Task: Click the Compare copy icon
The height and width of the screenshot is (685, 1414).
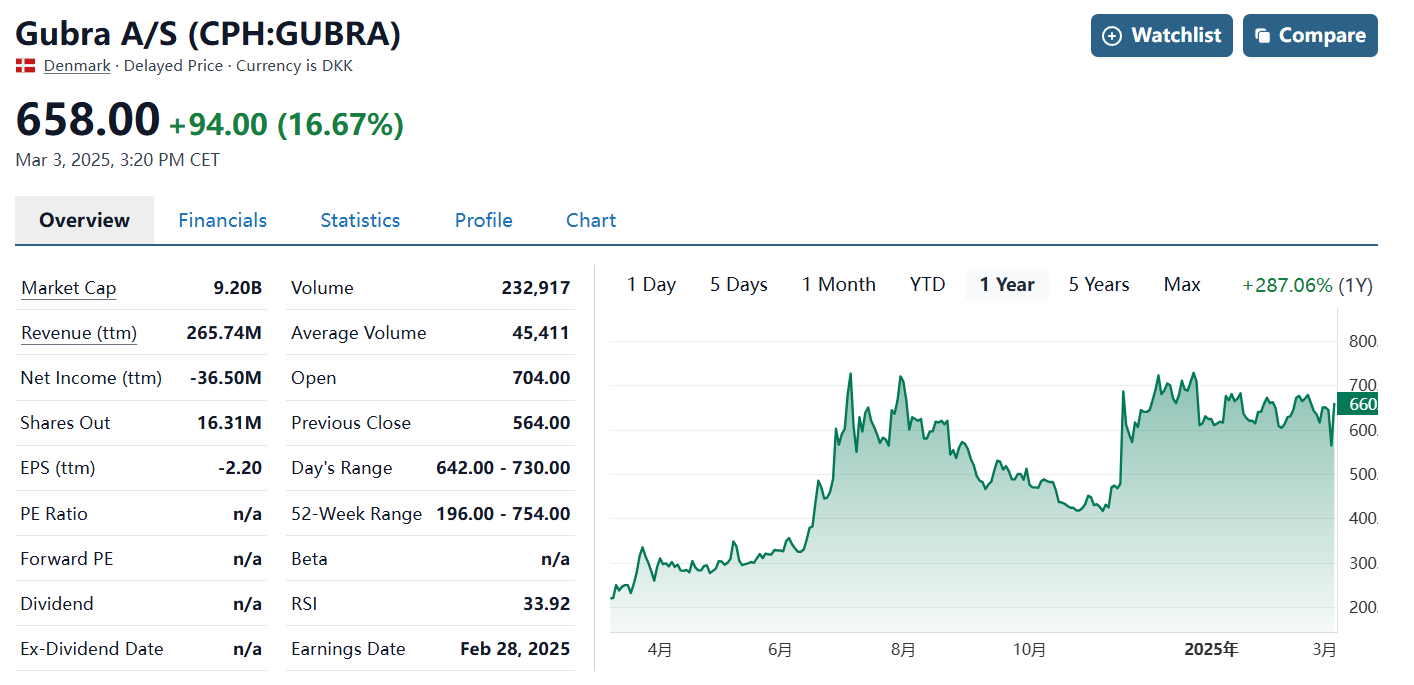Action: coord(1262,36)
